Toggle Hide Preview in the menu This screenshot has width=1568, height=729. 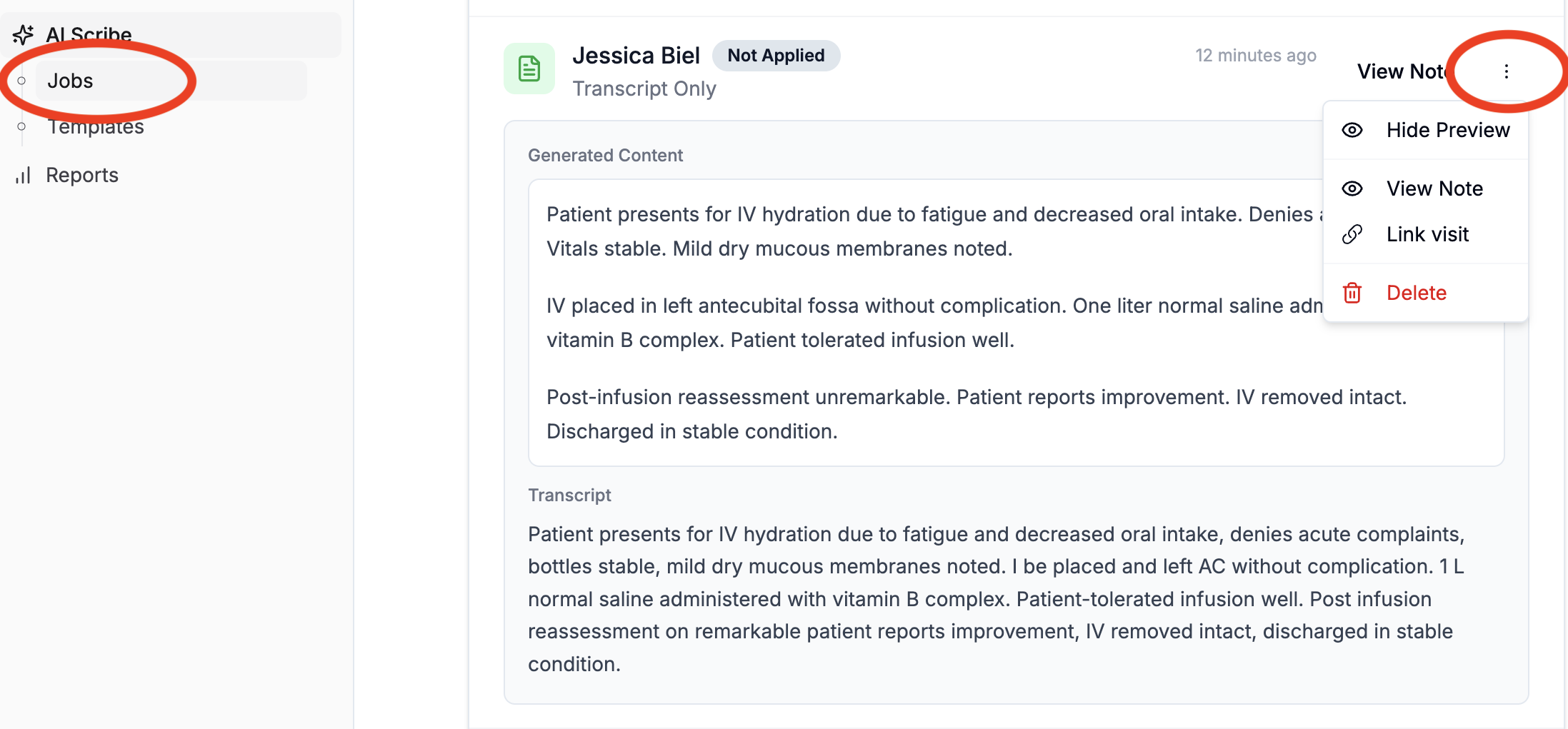(x=1447, y=130)
